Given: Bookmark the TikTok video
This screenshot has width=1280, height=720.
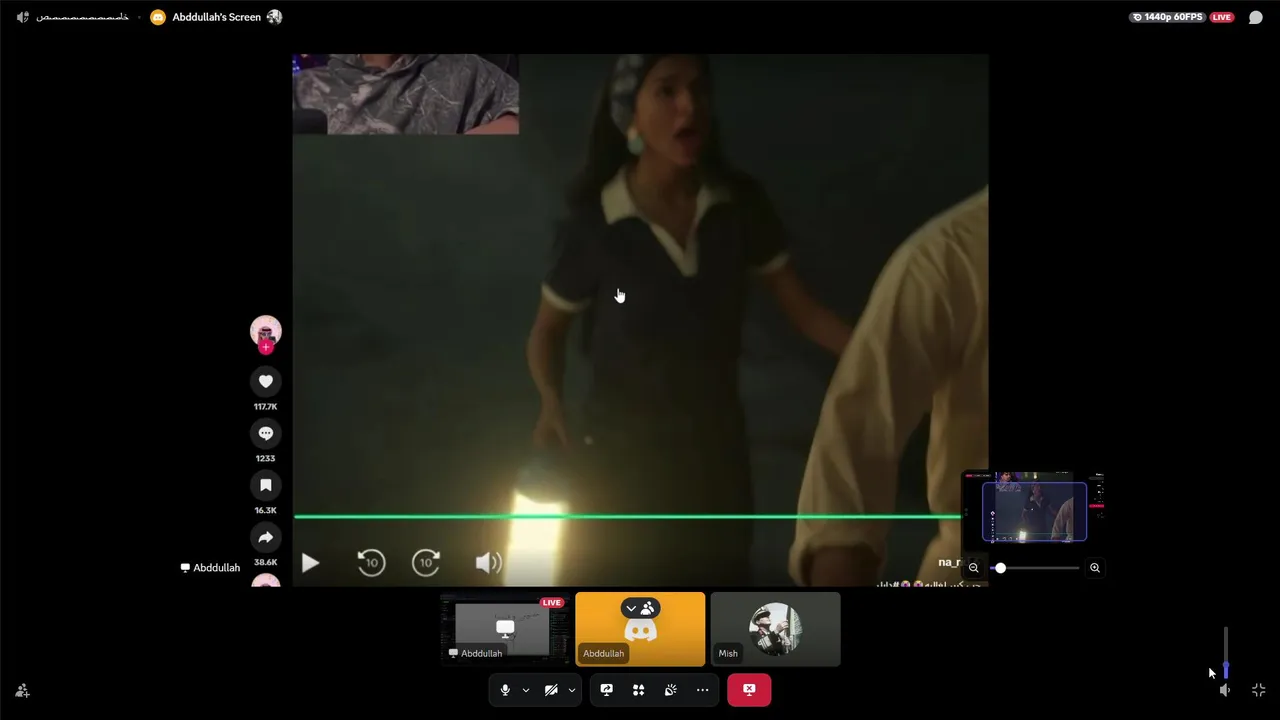Looking at the screenshot, I should pos(266,485).
